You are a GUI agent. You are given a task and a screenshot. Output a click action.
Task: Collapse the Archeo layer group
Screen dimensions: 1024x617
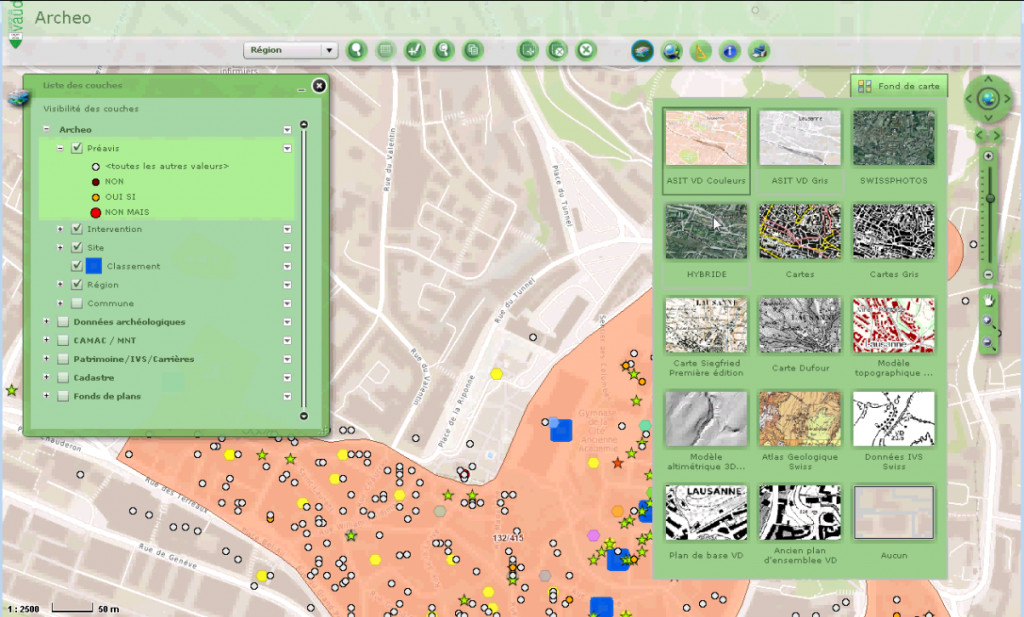click(x=46, y=129)
